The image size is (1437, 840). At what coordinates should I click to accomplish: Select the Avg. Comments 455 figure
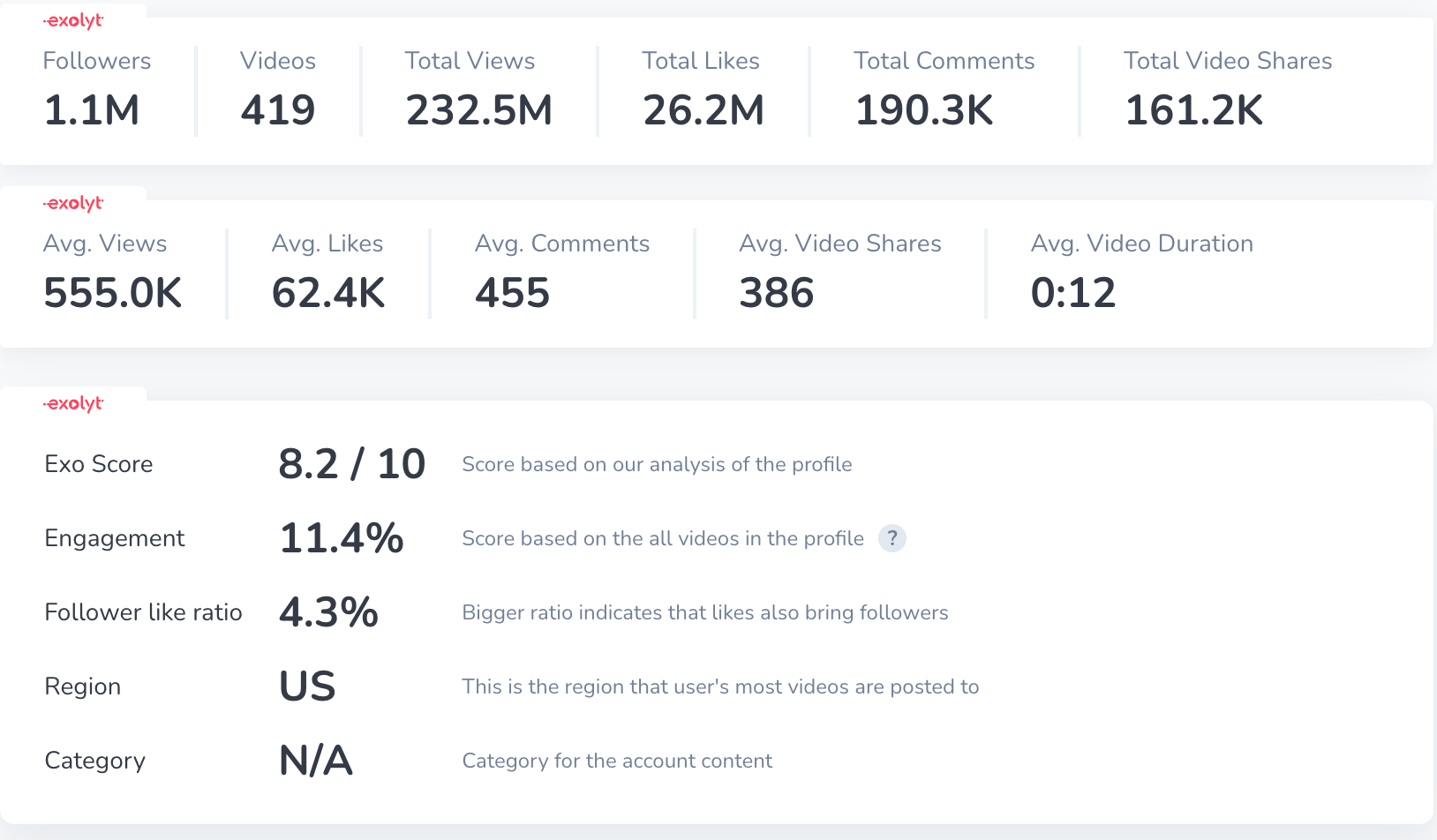[513, 293]
